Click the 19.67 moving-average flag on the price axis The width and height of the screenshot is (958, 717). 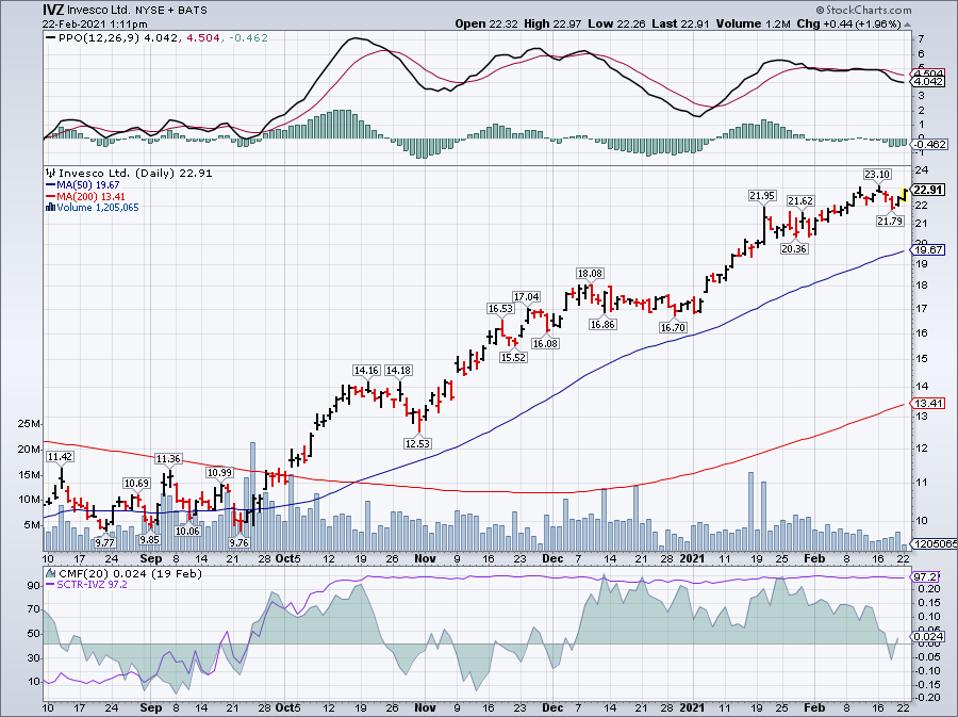click(928, 250)
